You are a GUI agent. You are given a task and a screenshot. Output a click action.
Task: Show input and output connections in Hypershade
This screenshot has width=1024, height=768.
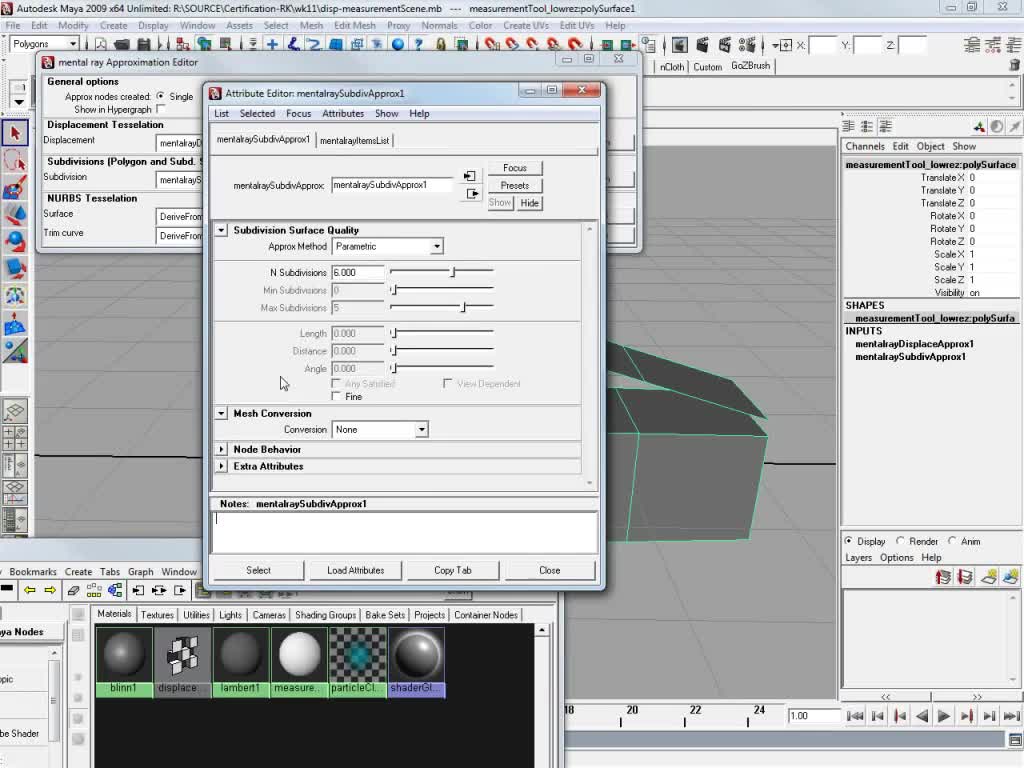pyautogui.click(x=159, y=590)
